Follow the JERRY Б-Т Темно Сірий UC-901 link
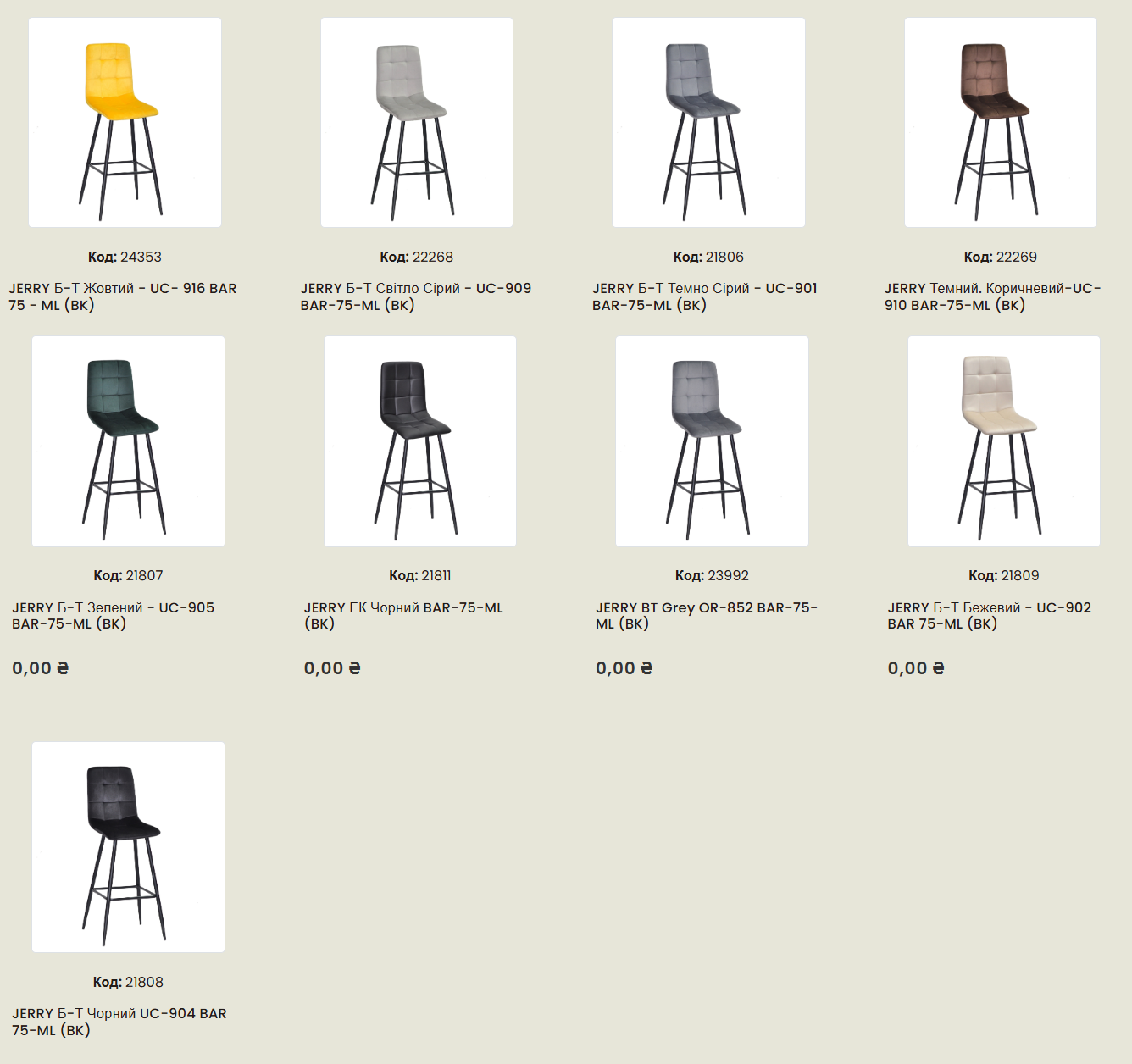Viewport: 1132px width, 1064px height. 705,296
